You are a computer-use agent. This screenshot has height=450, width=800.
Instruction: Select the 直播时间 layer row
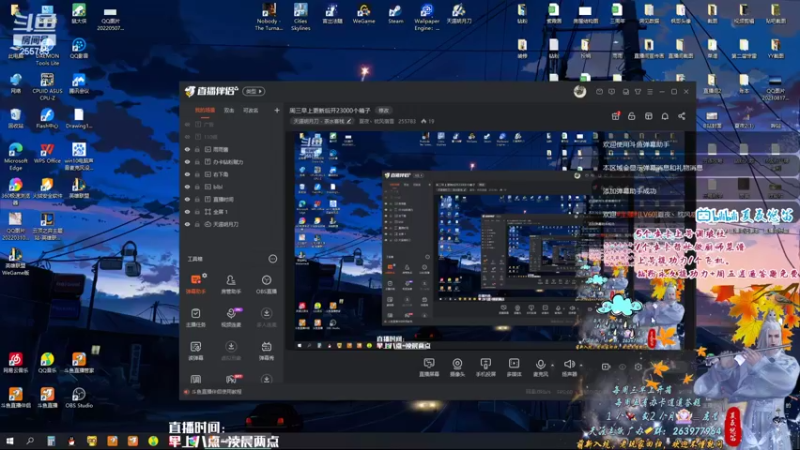tap(232, 199)
